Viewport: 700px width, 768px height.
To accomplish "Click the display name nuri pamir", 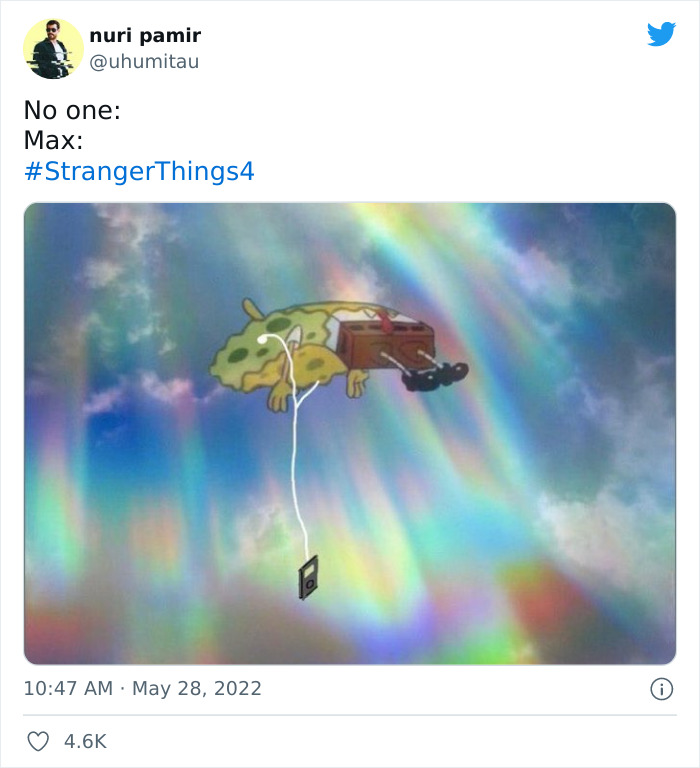I will tap(145, 35).
